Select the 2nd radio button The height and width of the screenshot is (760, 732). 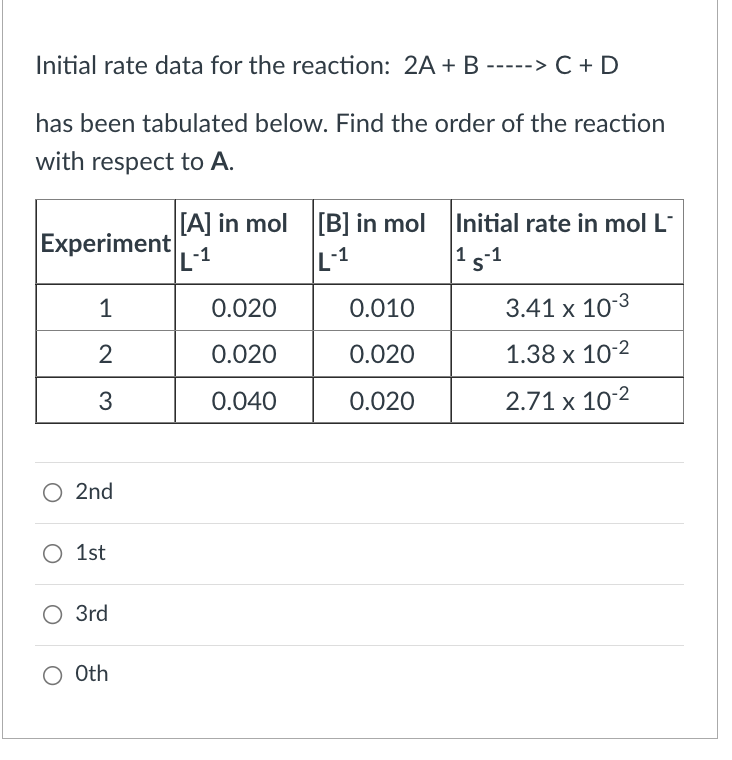52,492
